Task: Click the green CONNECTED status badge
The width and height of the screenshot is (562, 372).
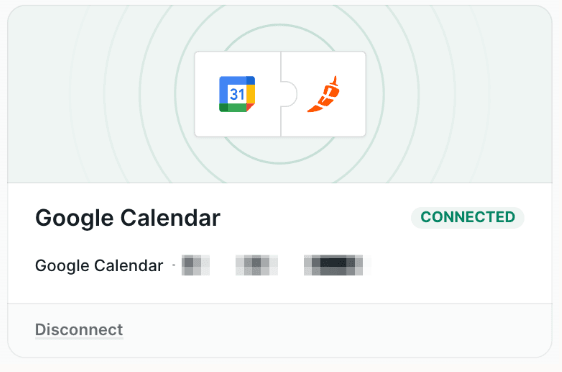Action: click(467, 217)
